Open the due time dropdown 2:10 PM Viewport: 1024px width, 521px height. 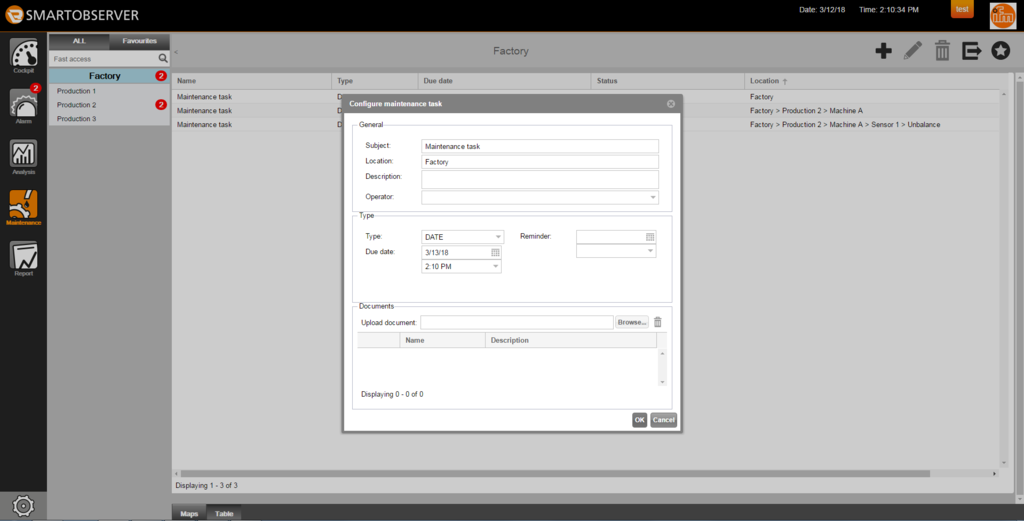click(496, 266)
